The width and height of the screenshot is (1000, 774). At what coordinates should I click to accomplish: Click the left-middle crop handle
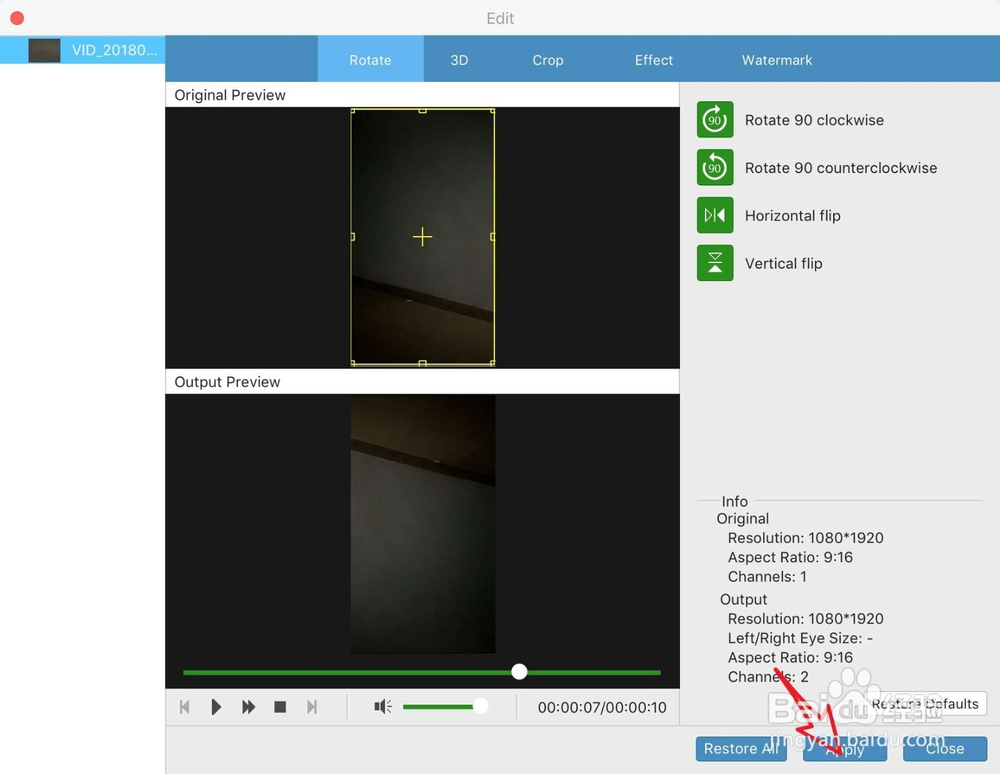353,237
